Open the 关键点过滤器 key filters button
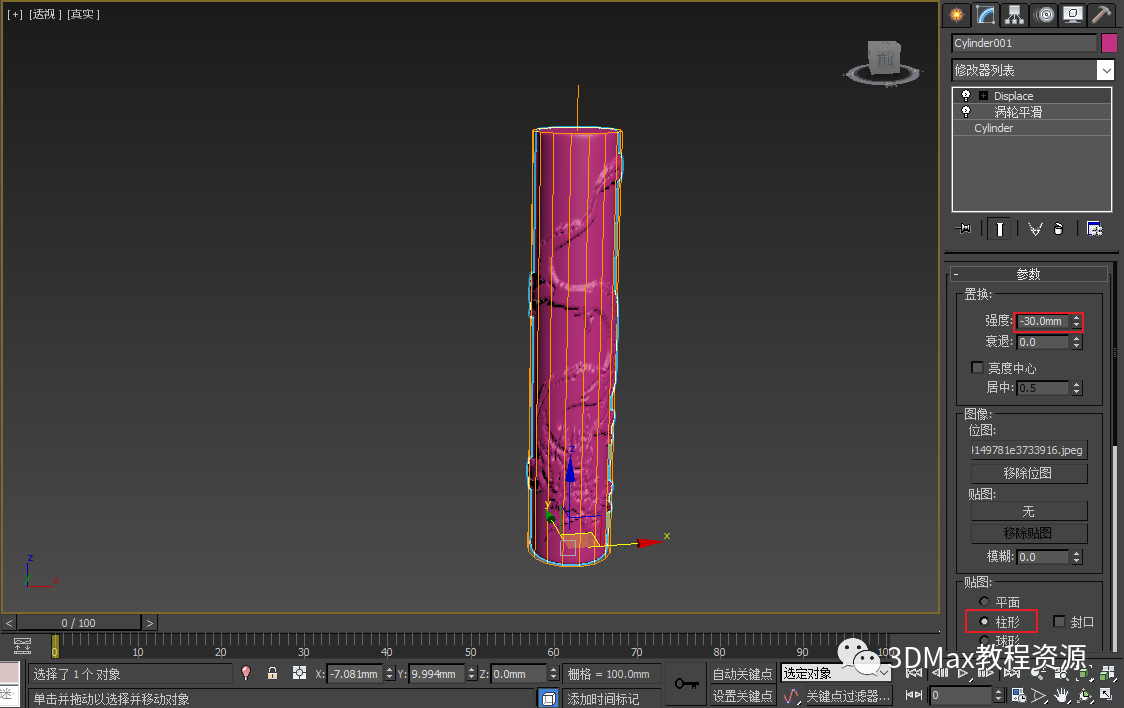This screenshot has height=708, width=1124. click(x=848, y=696)
